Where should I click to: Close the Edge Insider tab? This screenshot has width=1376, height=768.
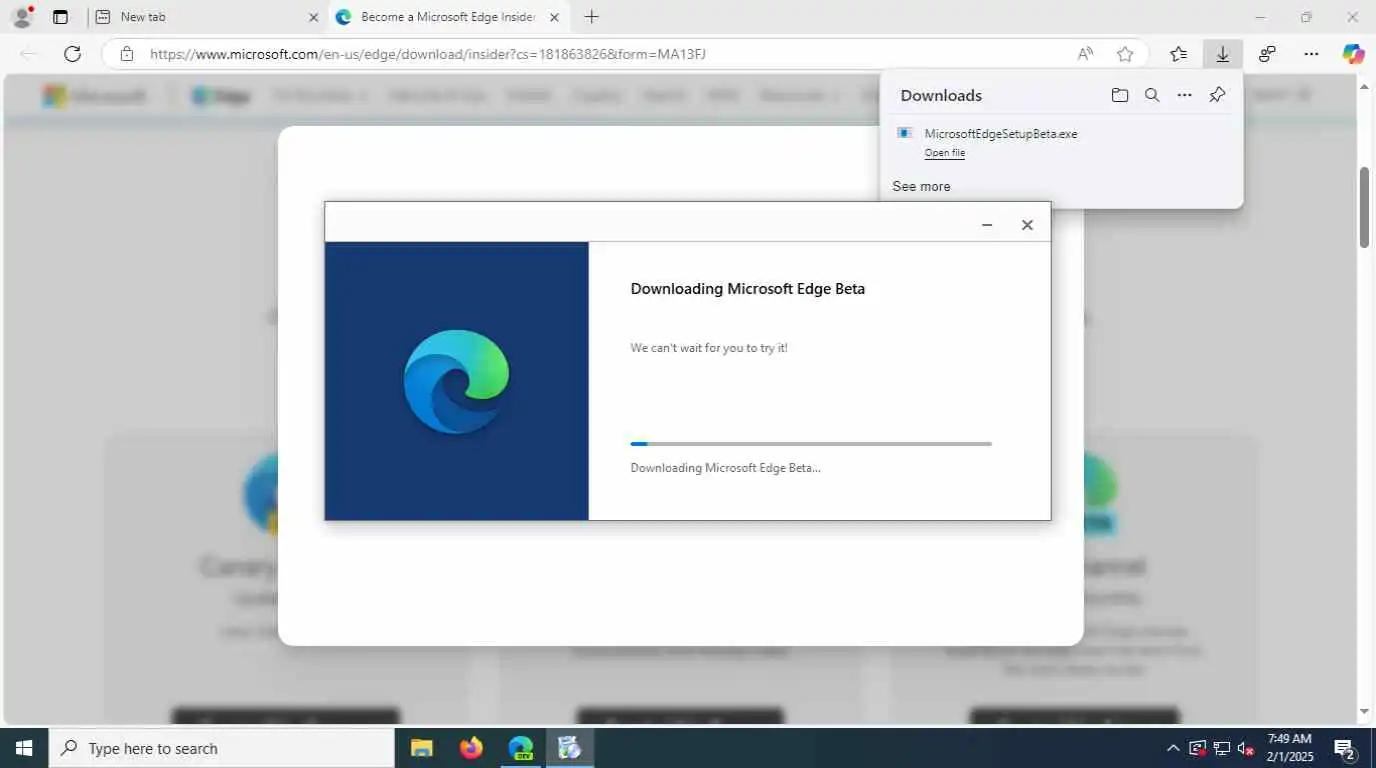click(554, 17)
